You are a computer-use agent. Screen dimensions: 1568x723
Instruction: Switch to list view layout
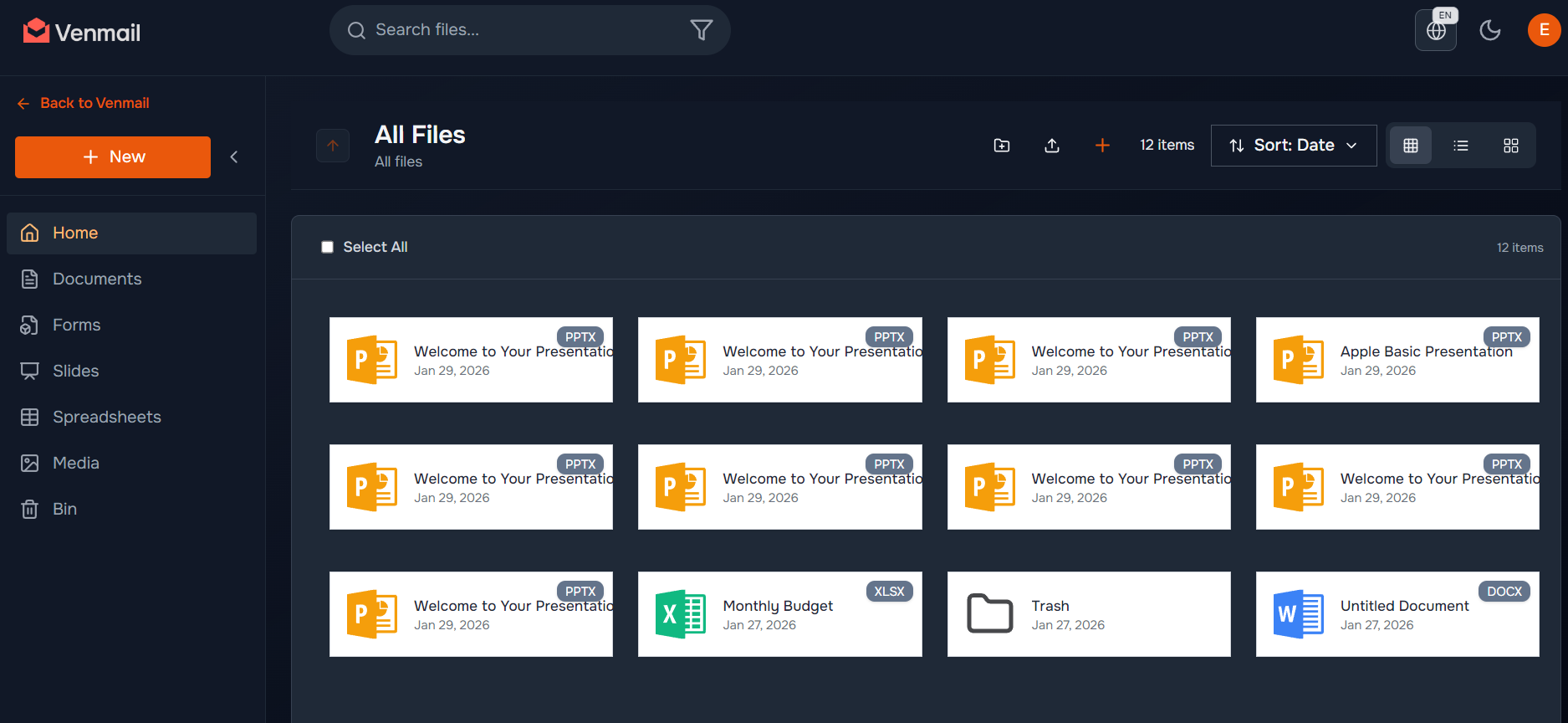(x=1461, y=146)
